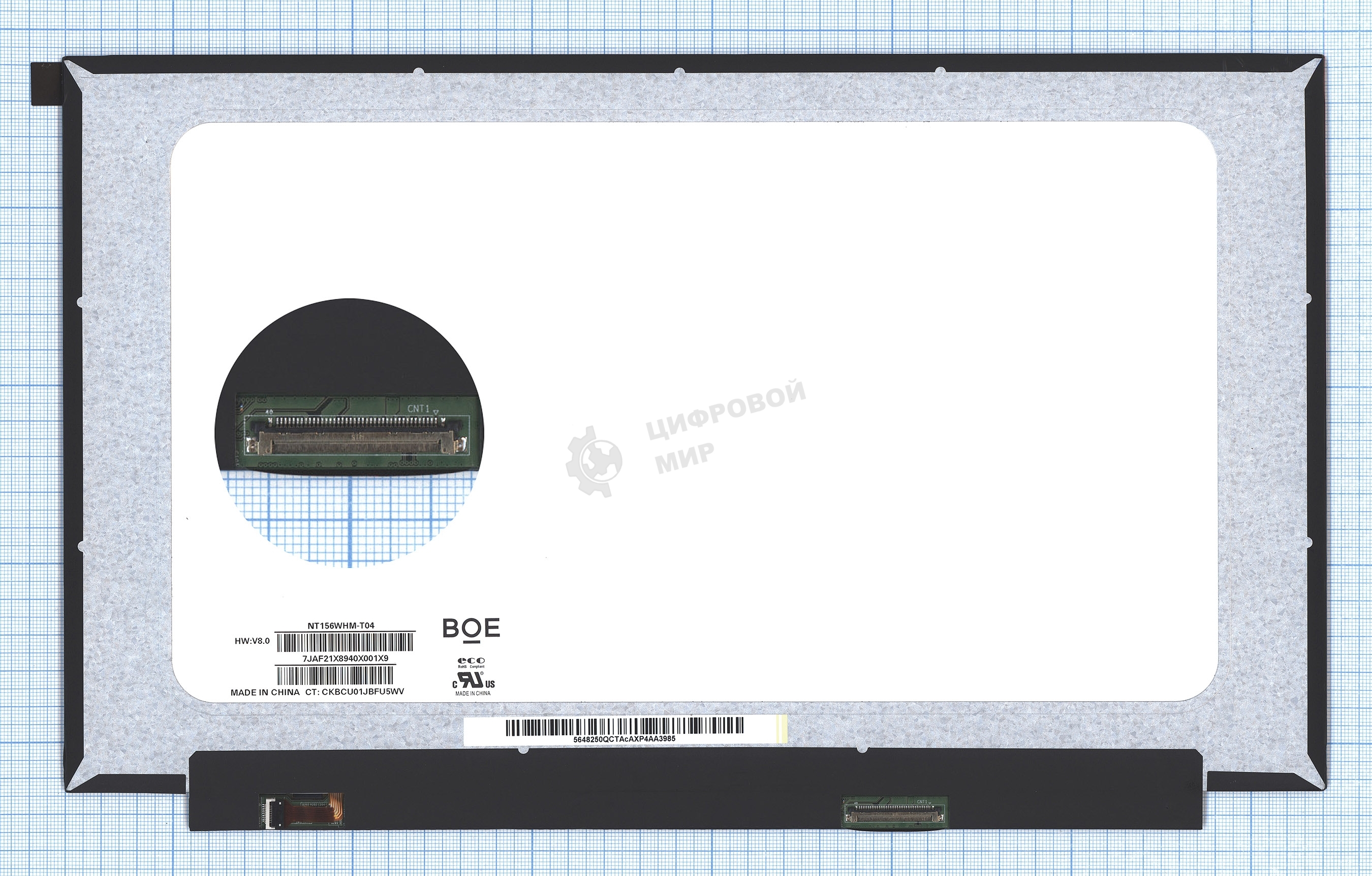The image size is (1372, 876).
Task: Click the HW:V8.0 label
Action: pos(253,641)
